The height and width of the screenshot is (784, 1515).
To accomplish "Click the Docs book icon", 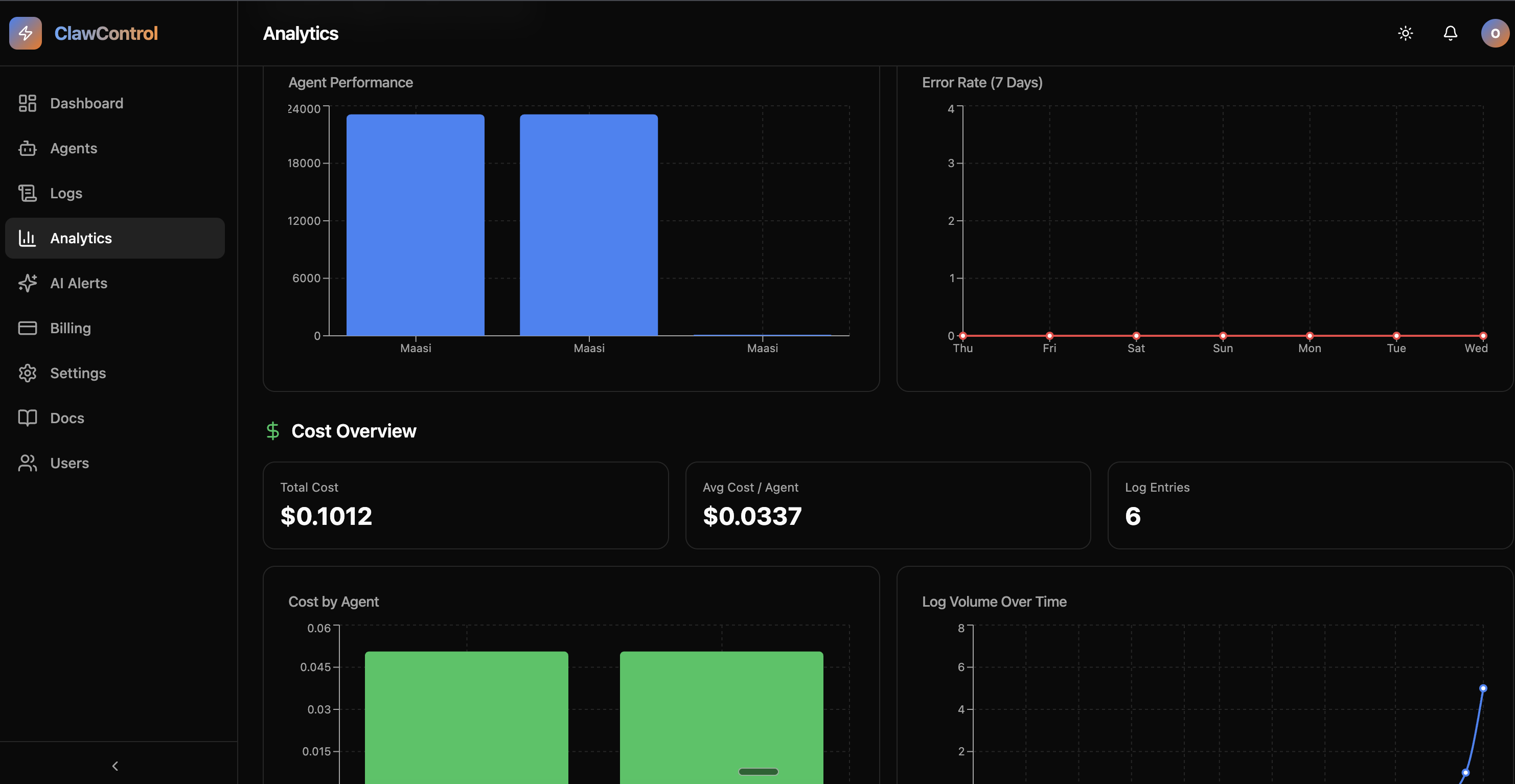I will pos(27,418).
